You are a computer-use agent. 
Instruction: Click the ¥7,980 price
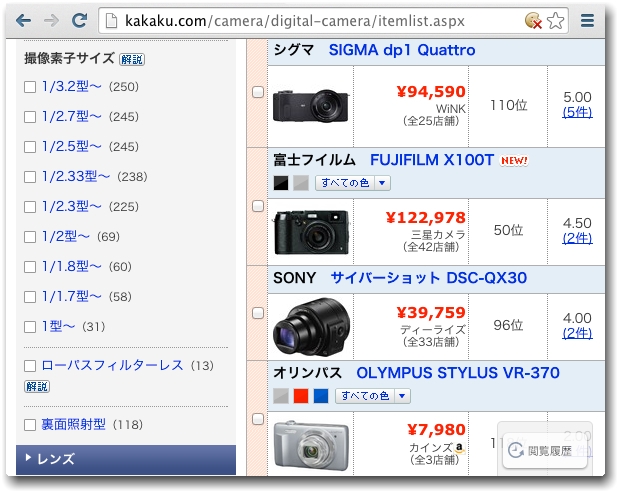click(436, 430)
